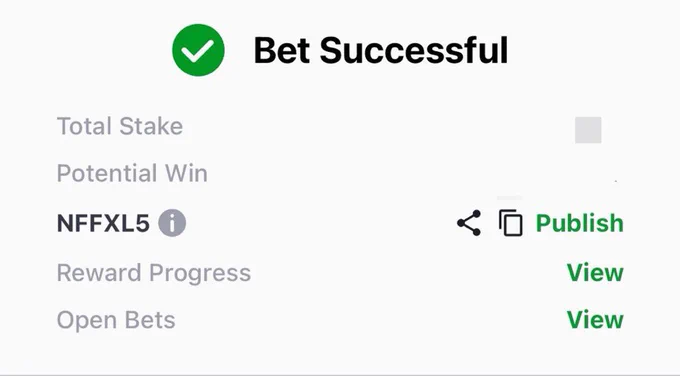Open the info icon beside NFFXL5

tap(172, 223)
